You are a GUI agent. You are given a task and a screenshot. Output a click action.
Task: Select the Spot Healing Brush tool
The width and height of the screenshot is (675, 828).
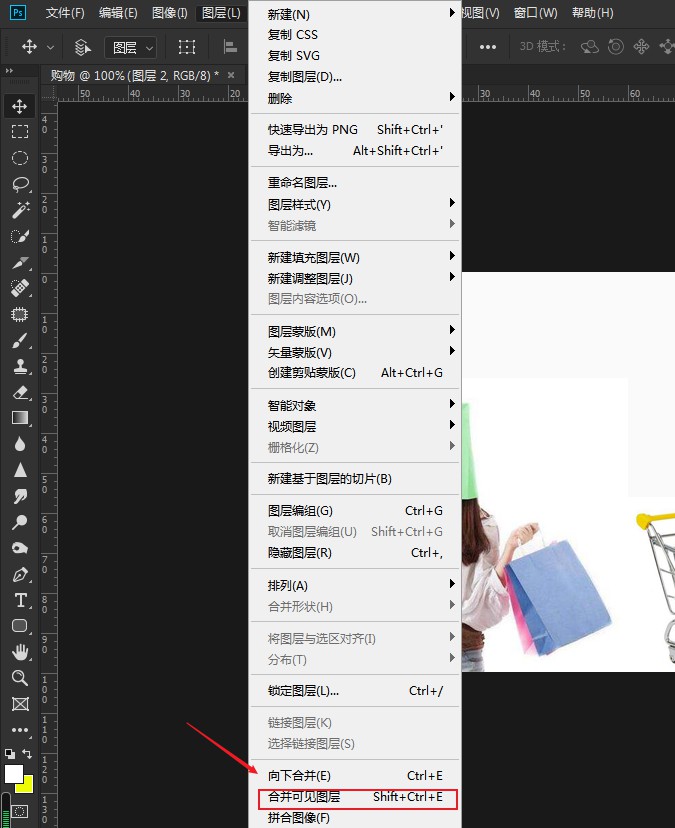tap(20, 288)
